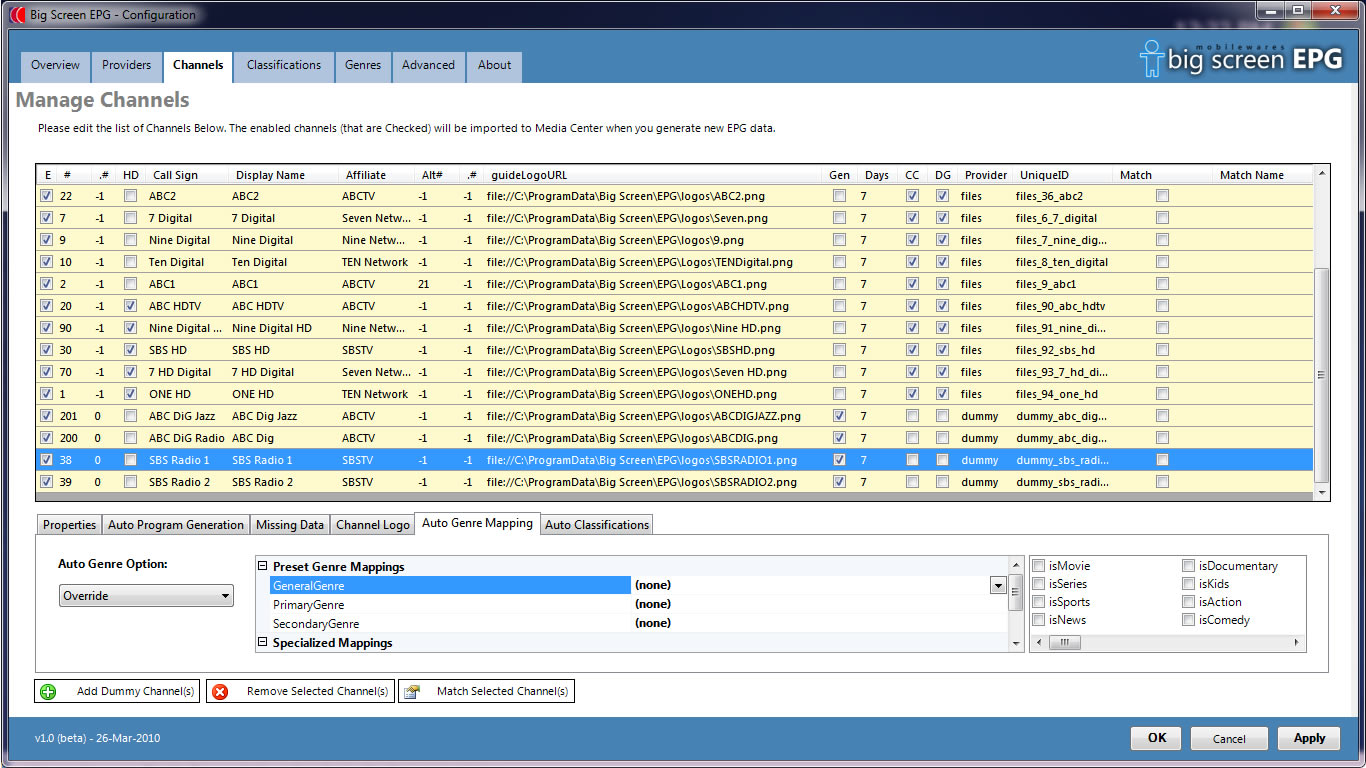Click the channel list vertical scrollbar thumb
Viewport: 1366px width, 768px height.
click(1323, 374)
